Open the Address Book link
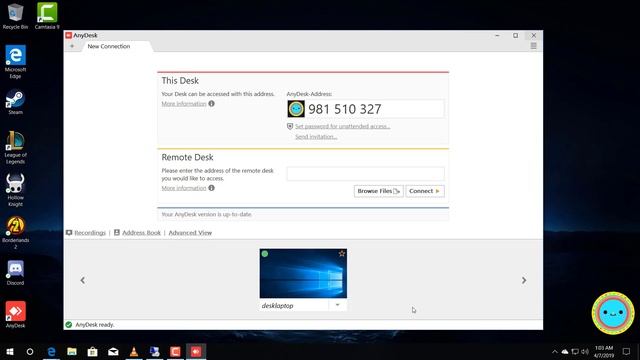This screenshot has height=360, width=640. [x=141, y=233]
